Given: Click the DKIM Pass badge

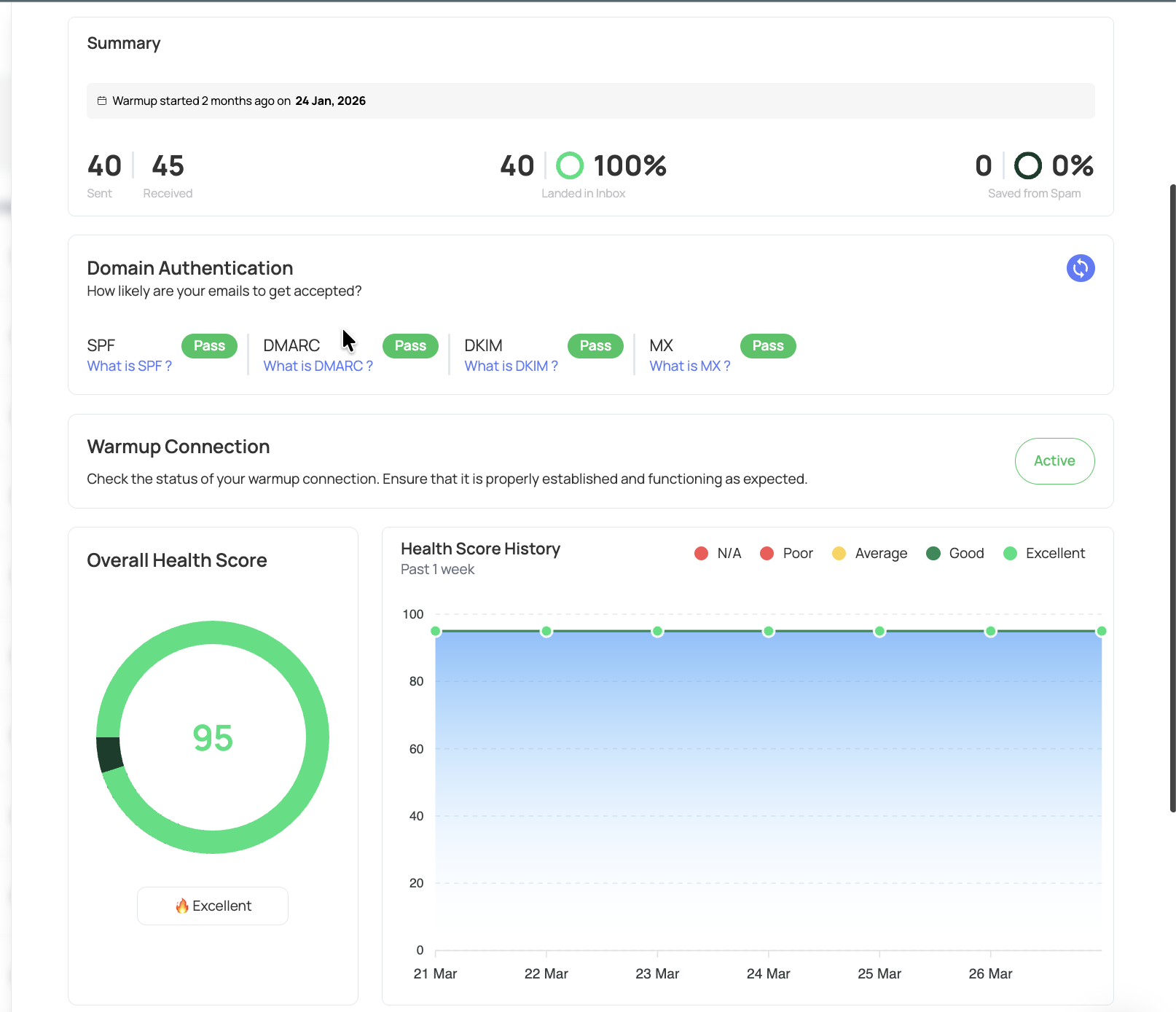Looking at the screenshot, I should coord(595,346).
